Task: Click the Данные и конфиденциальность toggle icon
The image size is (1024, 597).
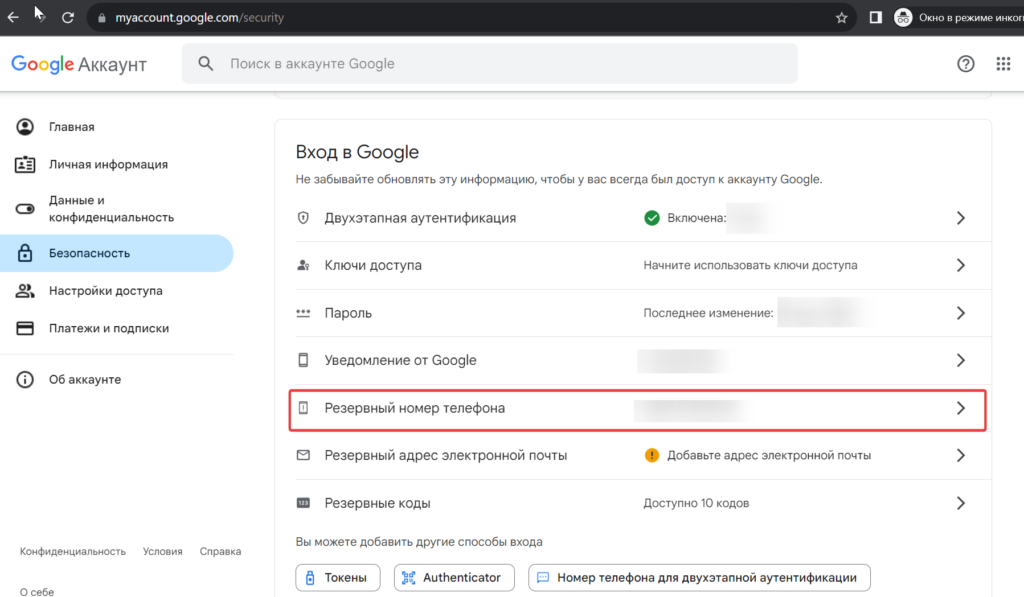Action: [25, 208]
